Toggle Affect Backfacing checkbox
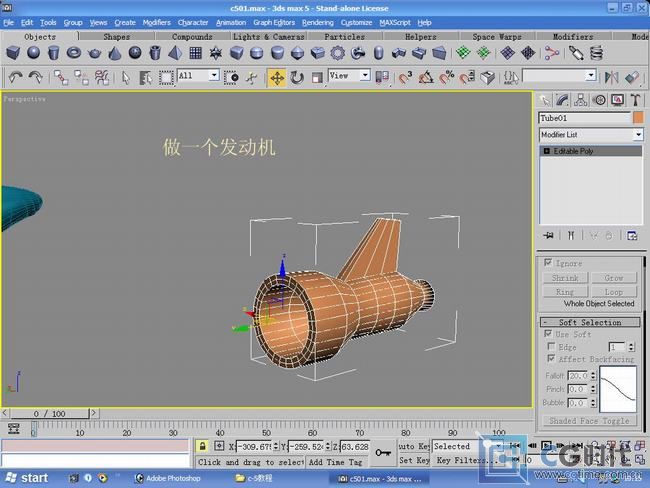Viewport: 650px width, 488px height. tap(551, 358)
